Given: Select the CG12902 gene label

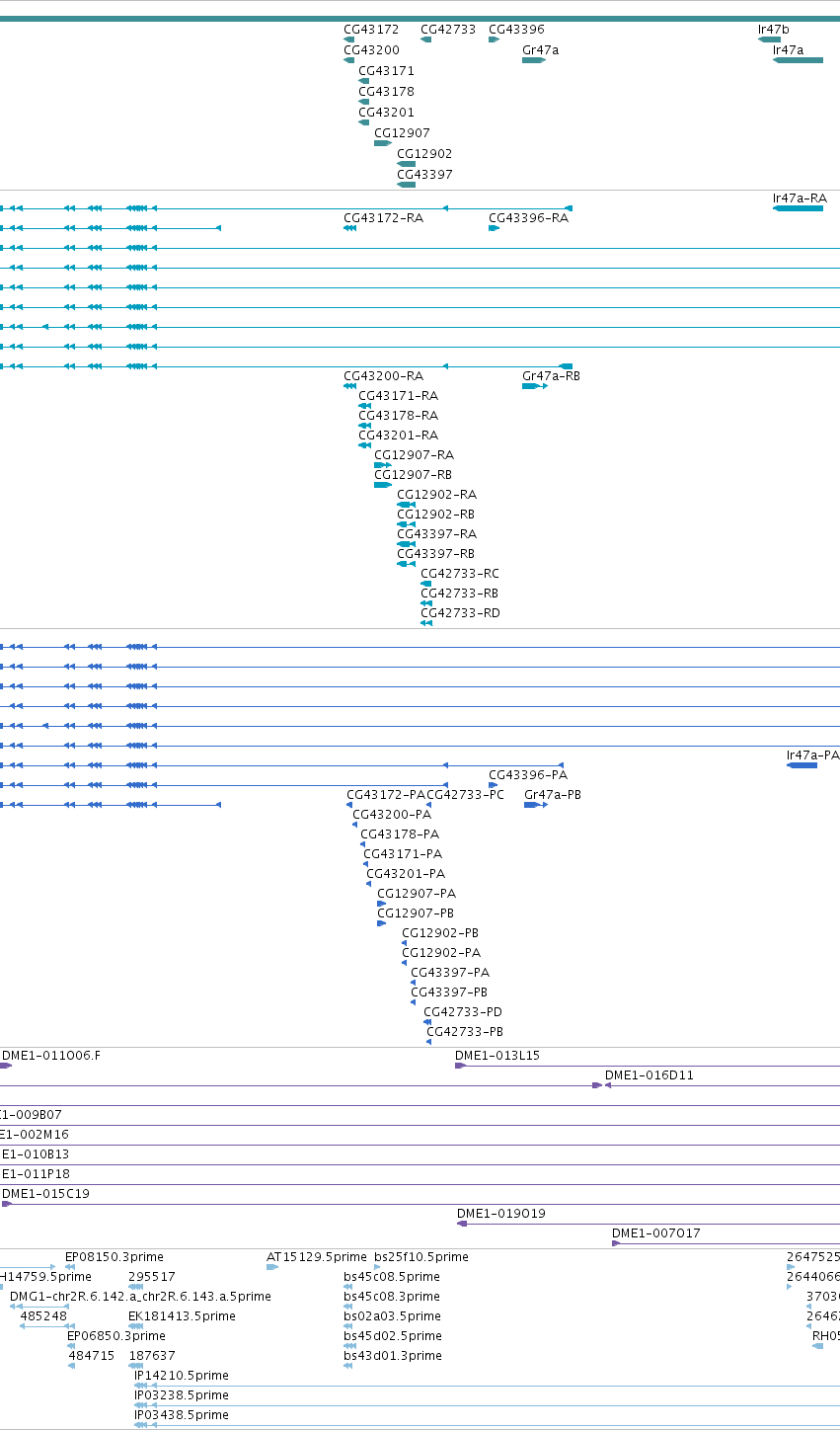Looking at the screenshot, I should click(424, 154).
